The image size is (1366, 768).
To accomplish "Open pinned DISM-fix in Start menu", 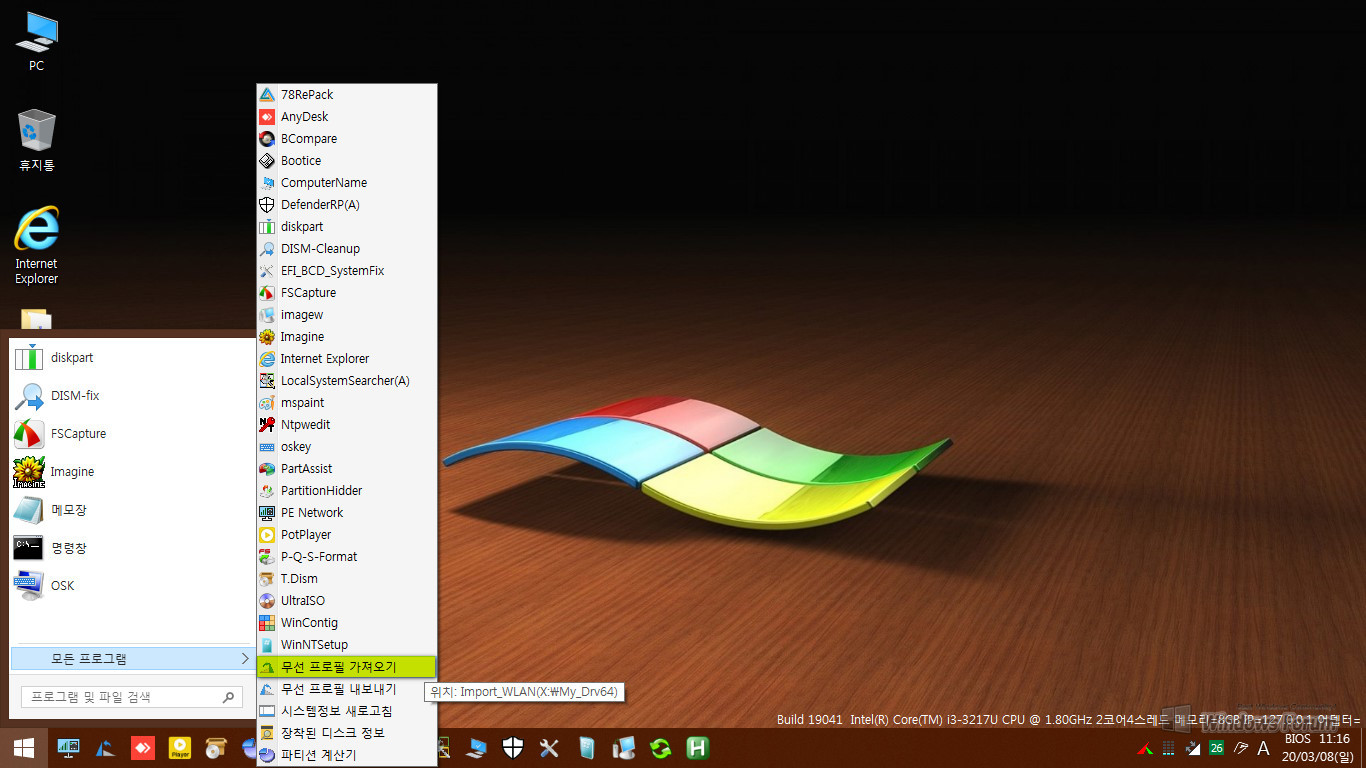I will coord(130,396).
